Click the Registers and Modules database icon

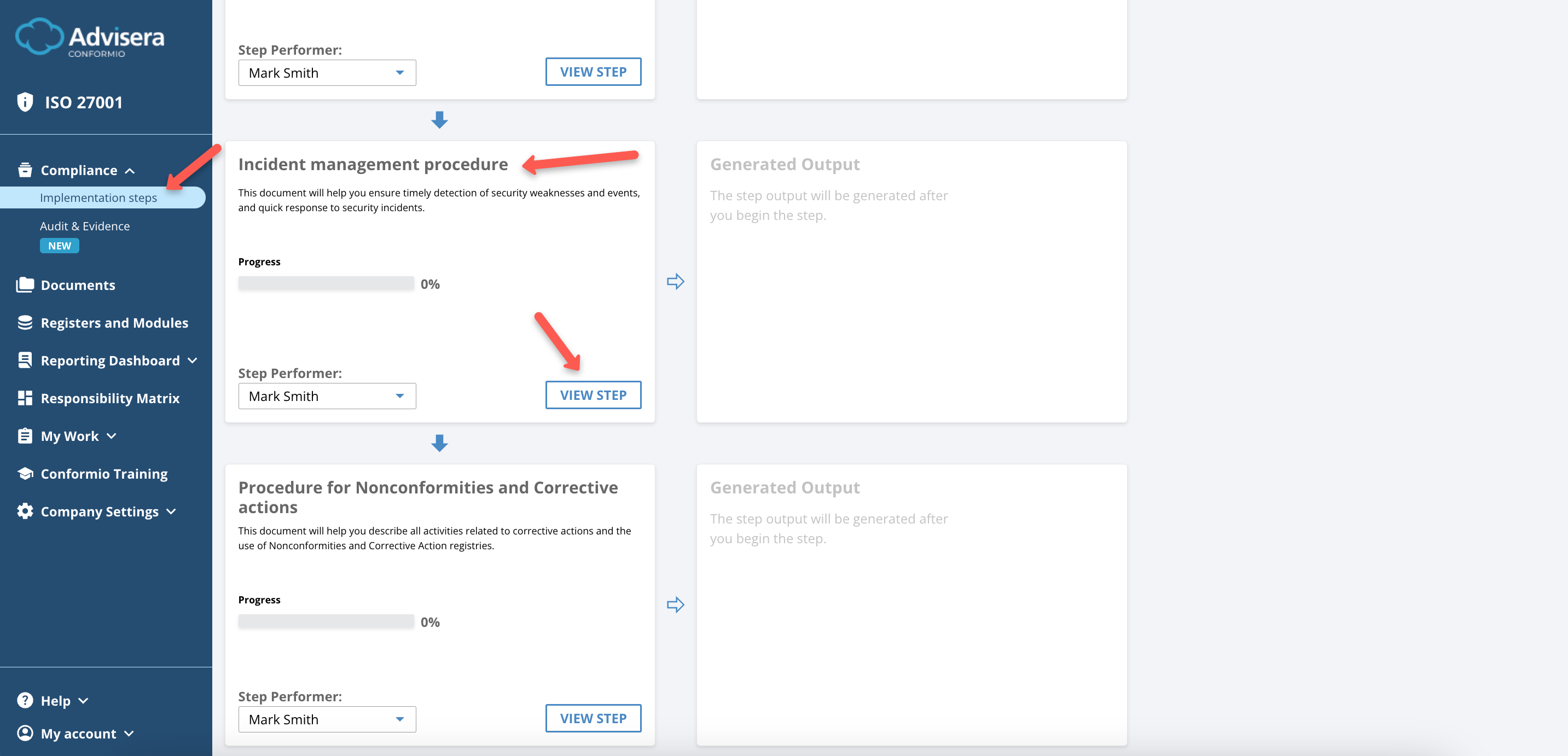coord(25,323)
